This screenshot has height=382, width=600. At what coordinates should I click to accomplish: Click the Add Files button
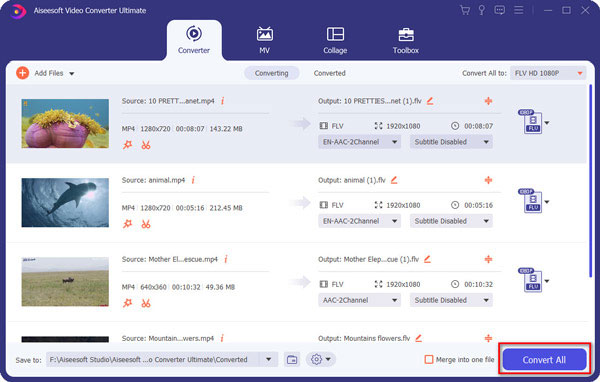pos(45,73)
